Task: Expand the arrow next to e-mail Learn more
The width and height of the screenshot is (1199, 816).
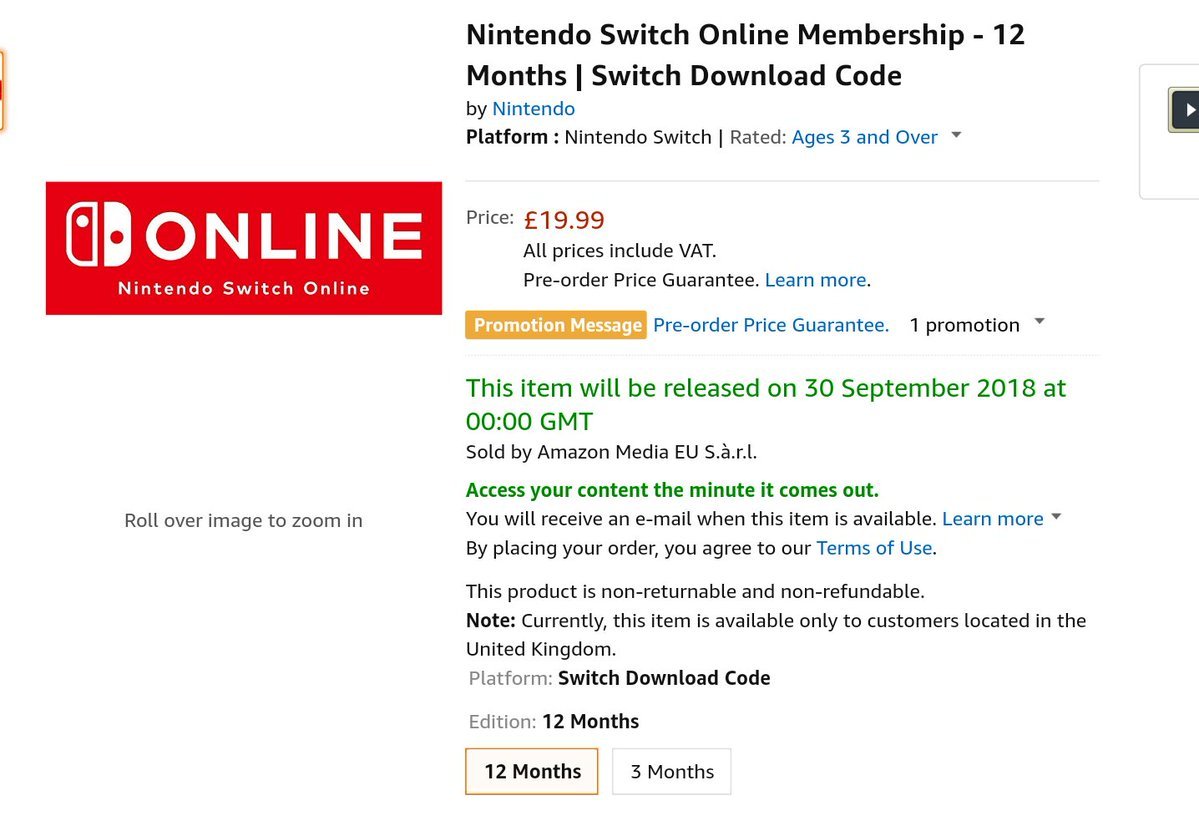Action: (x=1057, y=517)
